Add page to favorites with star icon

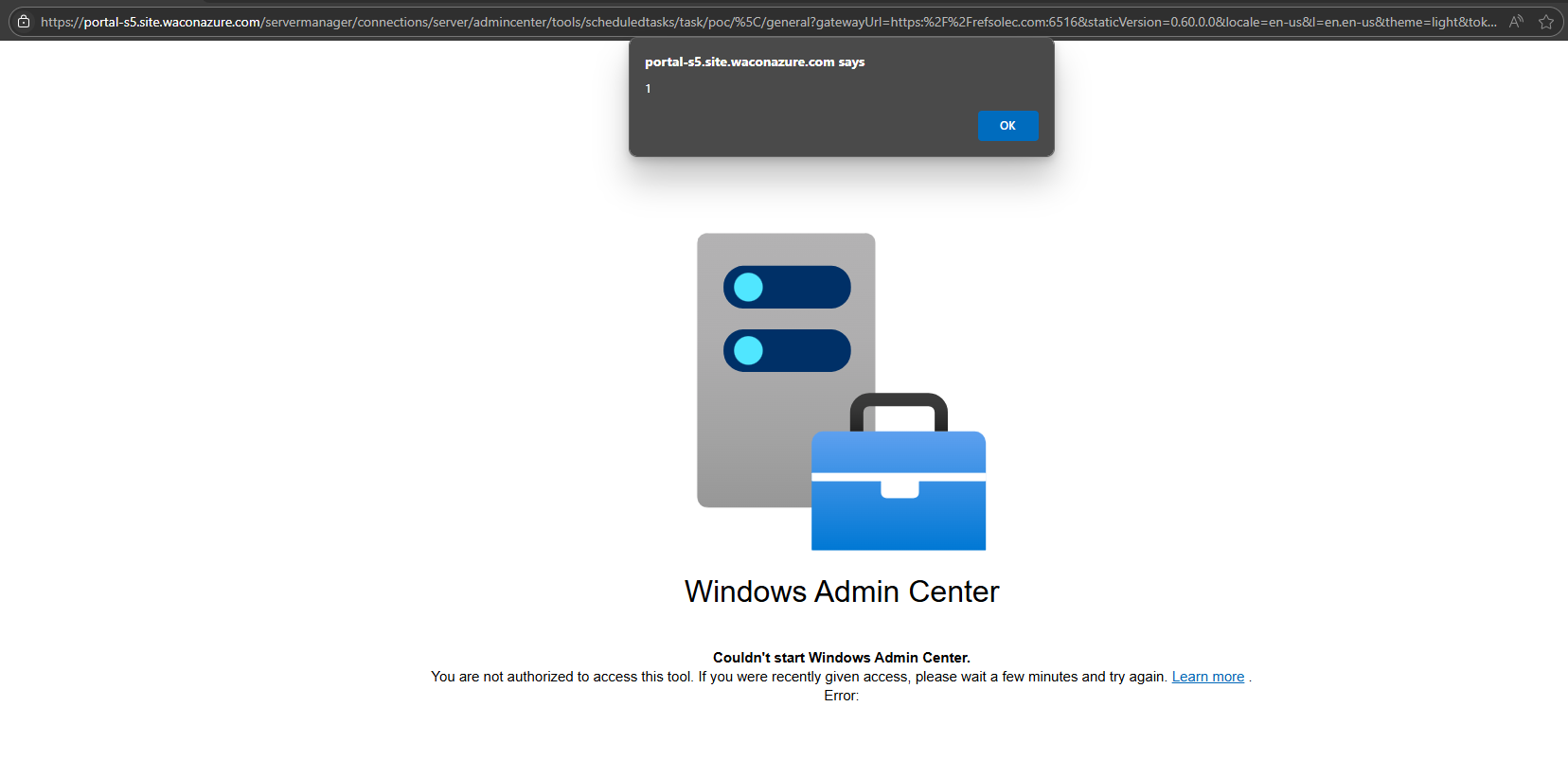tap(1545, 22)
